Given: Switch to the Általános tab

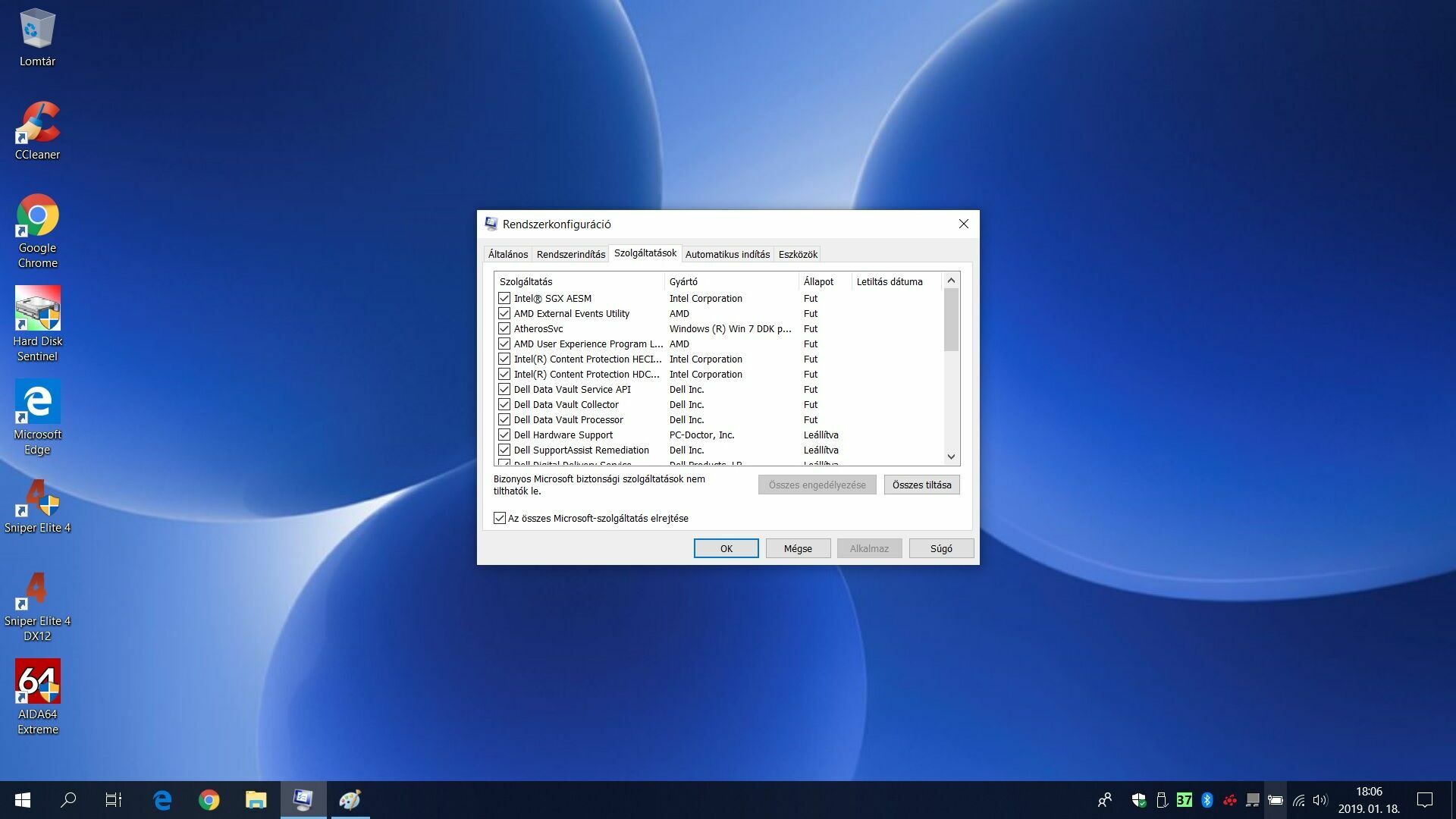Looking at the screenshot, I should [x=507, y=254].
